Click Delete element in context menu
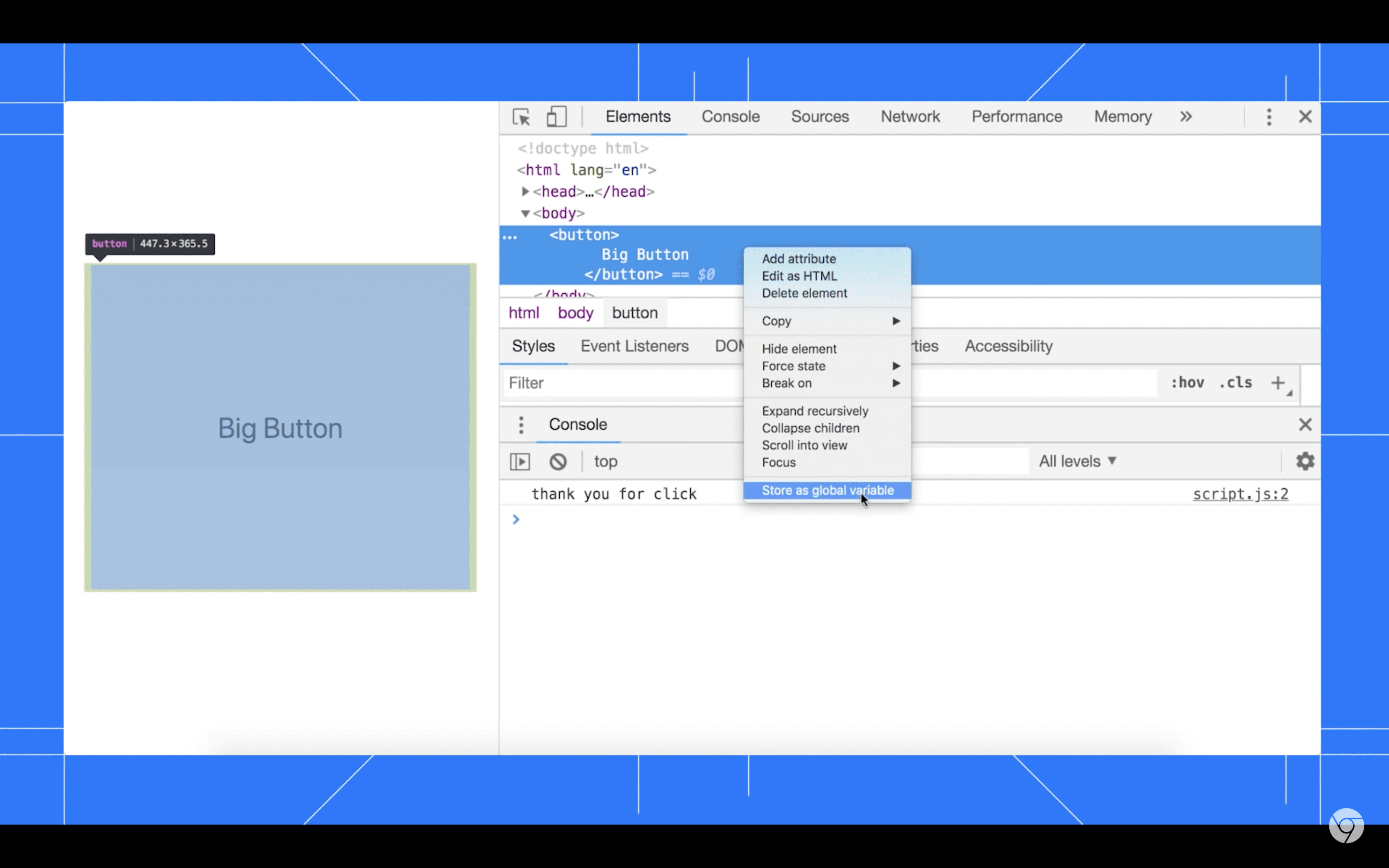1389x868 pixels. click(x=804, y=293)
